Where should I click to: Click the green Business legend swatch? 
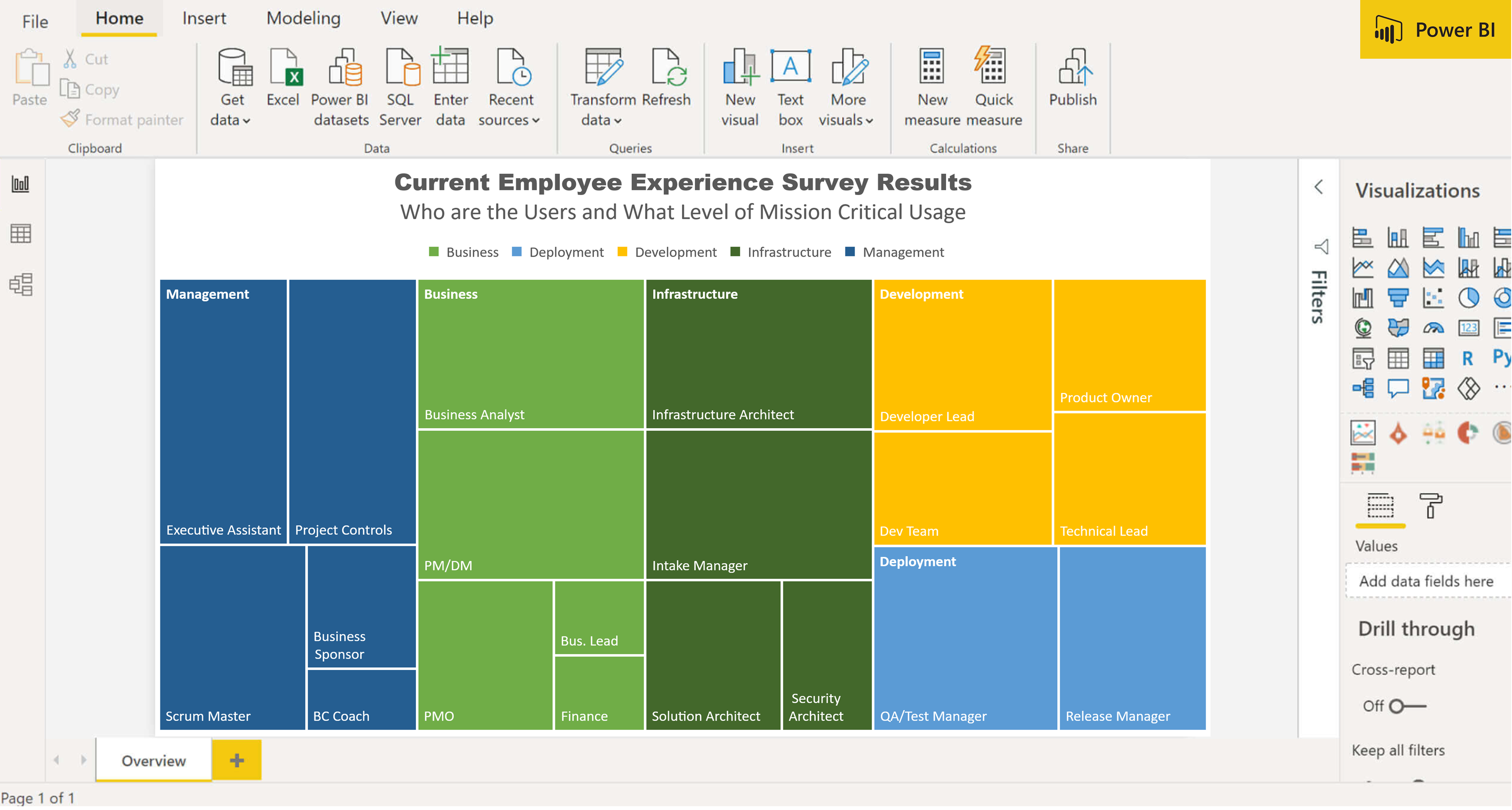coord(434,252)
